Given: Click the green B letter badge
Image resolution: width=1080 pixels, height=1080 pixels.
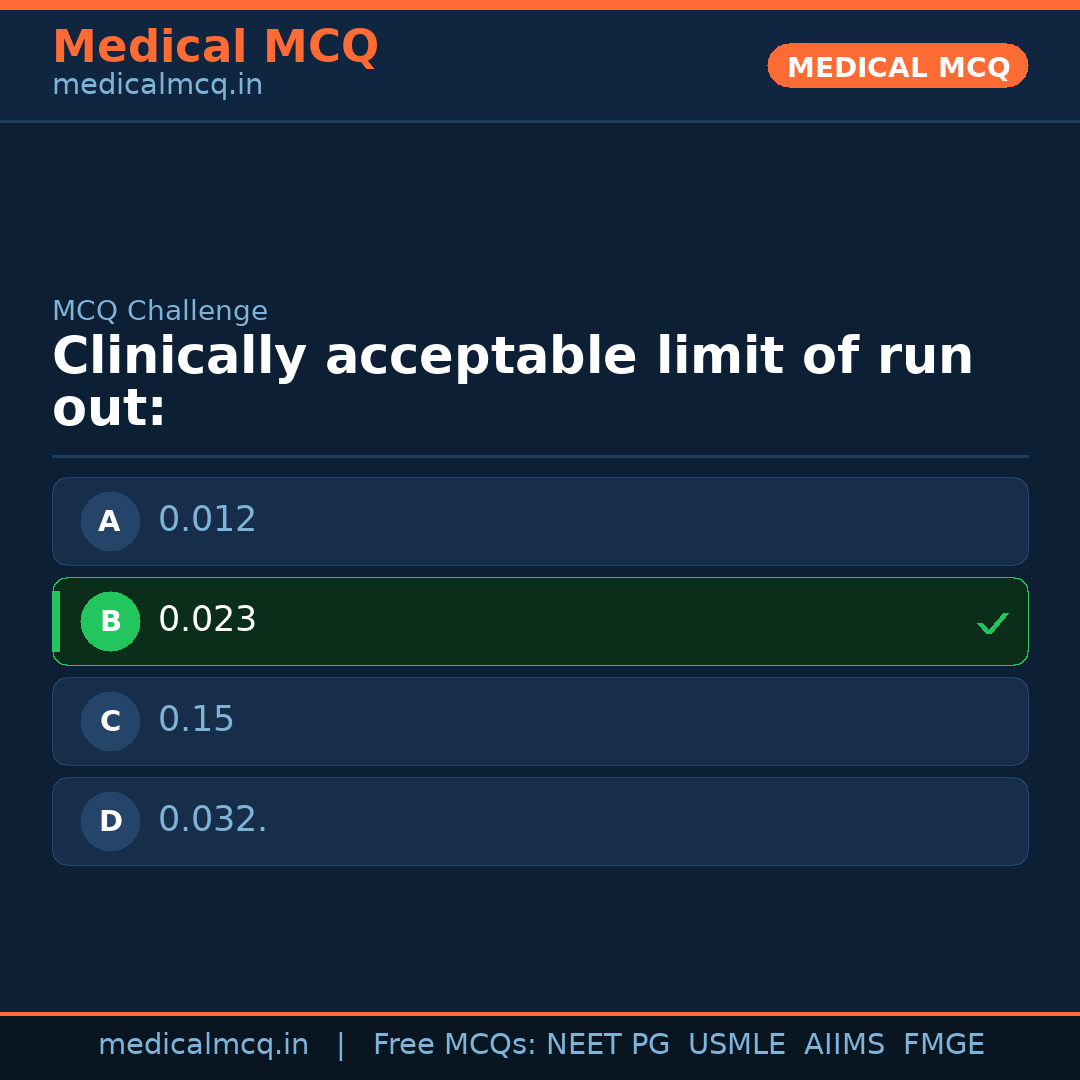Looking at the screenshot, I should pos(110,621).
